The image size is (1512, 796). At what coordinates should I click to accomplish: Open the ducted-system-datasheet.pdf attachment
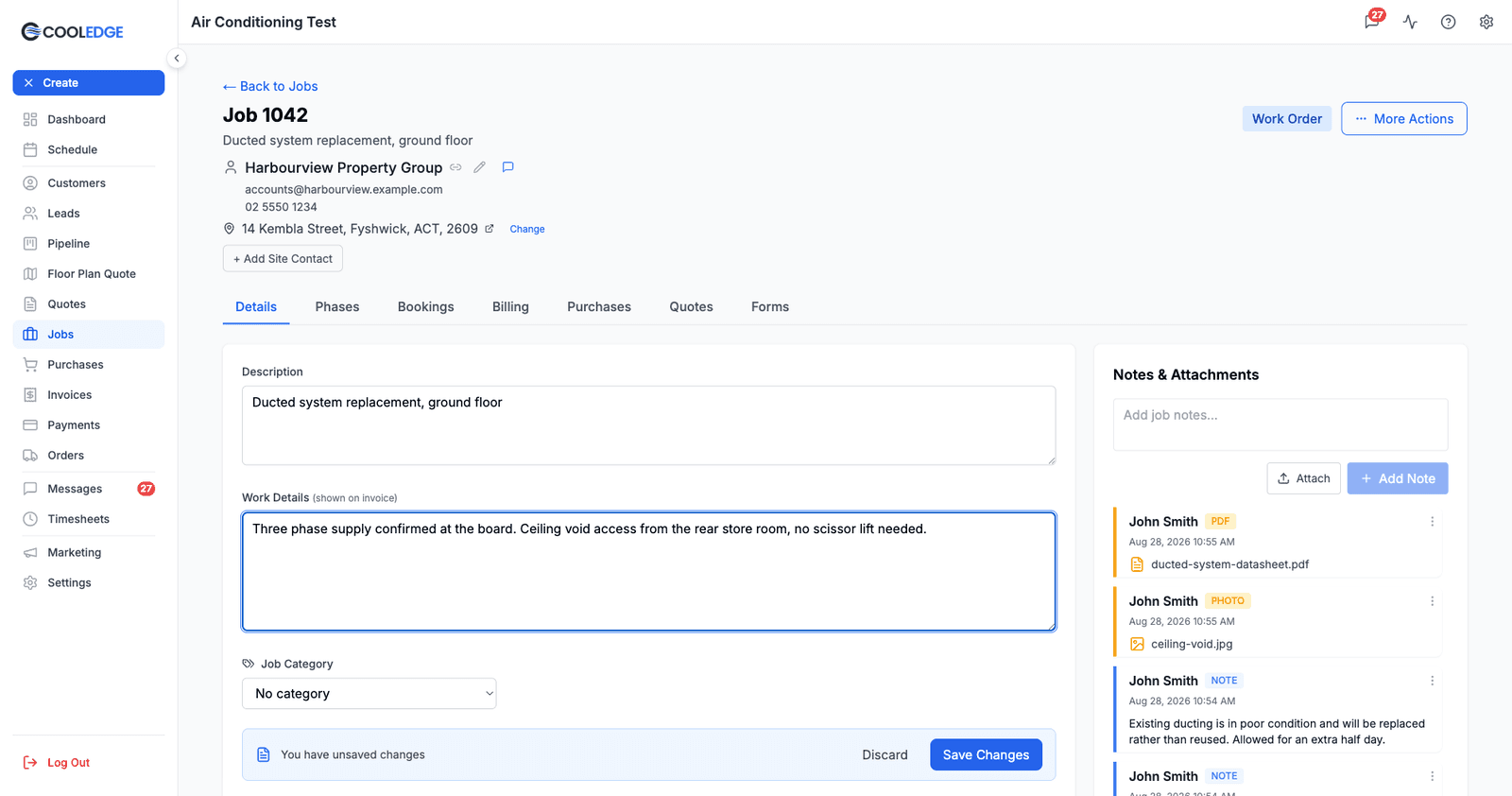pyautogui.click(x=1229, y=564)
